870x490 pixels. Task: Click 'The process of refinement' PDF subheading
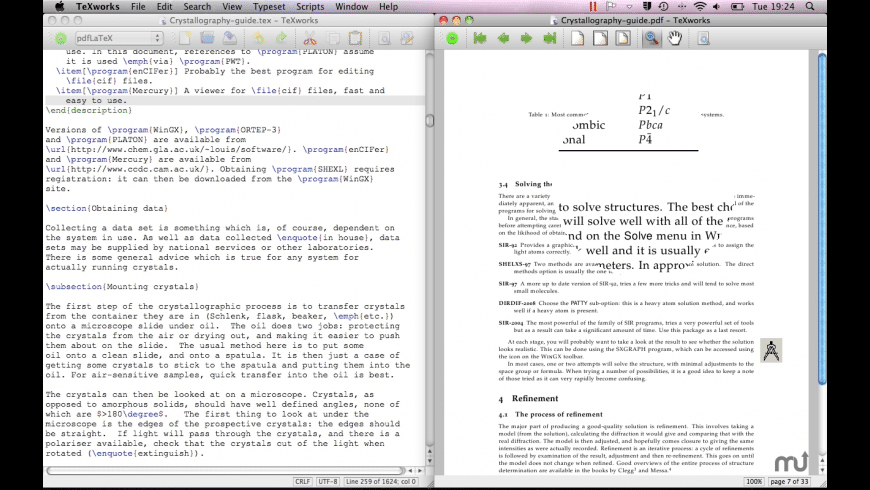558,414
